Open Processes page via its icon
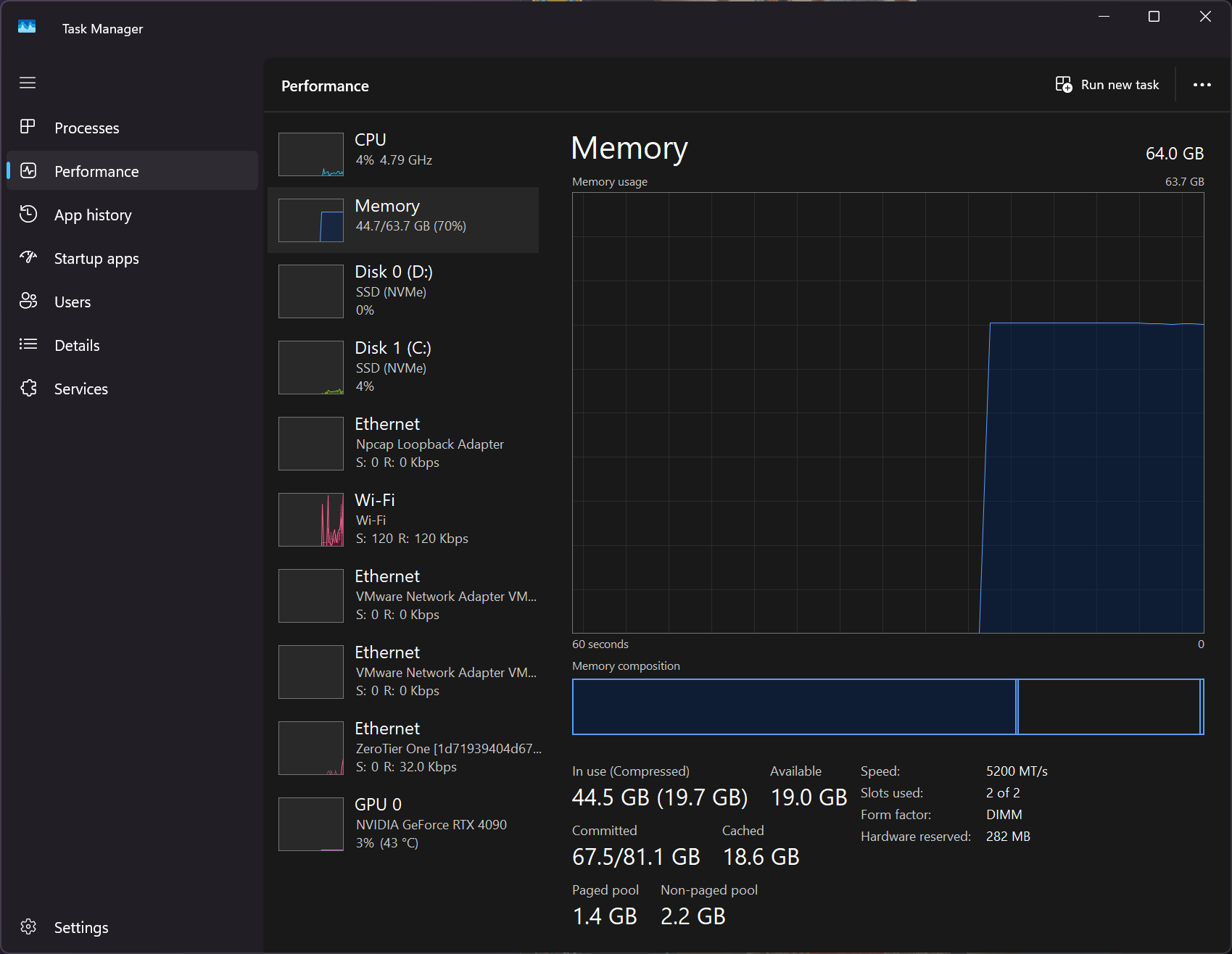Image resolution: width=1232 pixels, height=954 pixels. click(28, 127)
